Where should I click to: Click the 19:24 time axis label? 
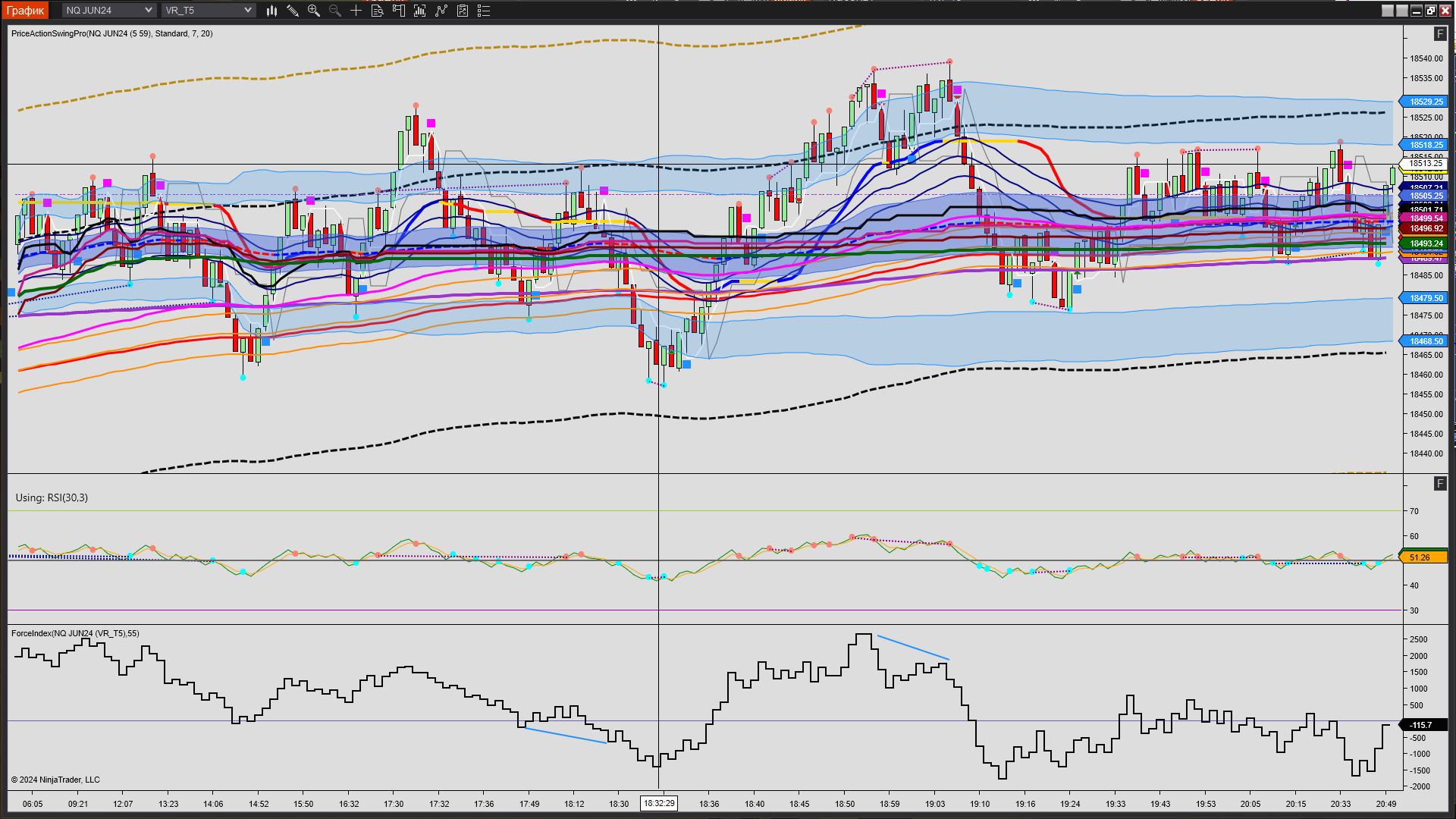pos(1070,804)
